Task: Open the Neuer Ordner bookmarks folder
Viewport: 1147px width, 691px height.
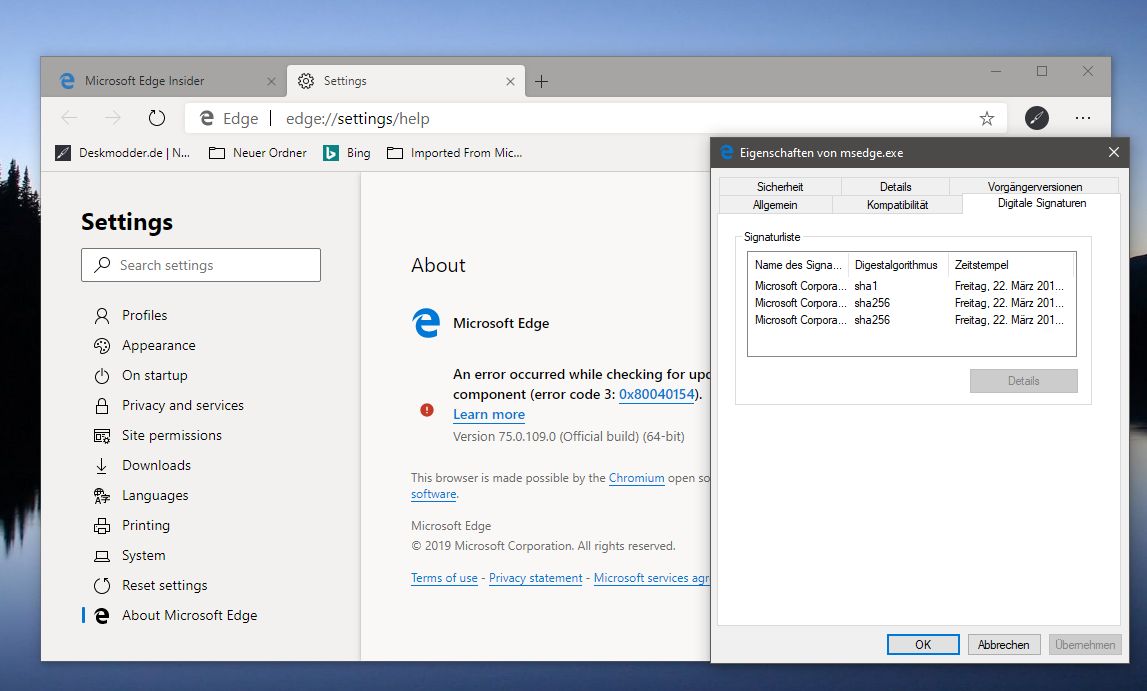Action: pos(257,153)
